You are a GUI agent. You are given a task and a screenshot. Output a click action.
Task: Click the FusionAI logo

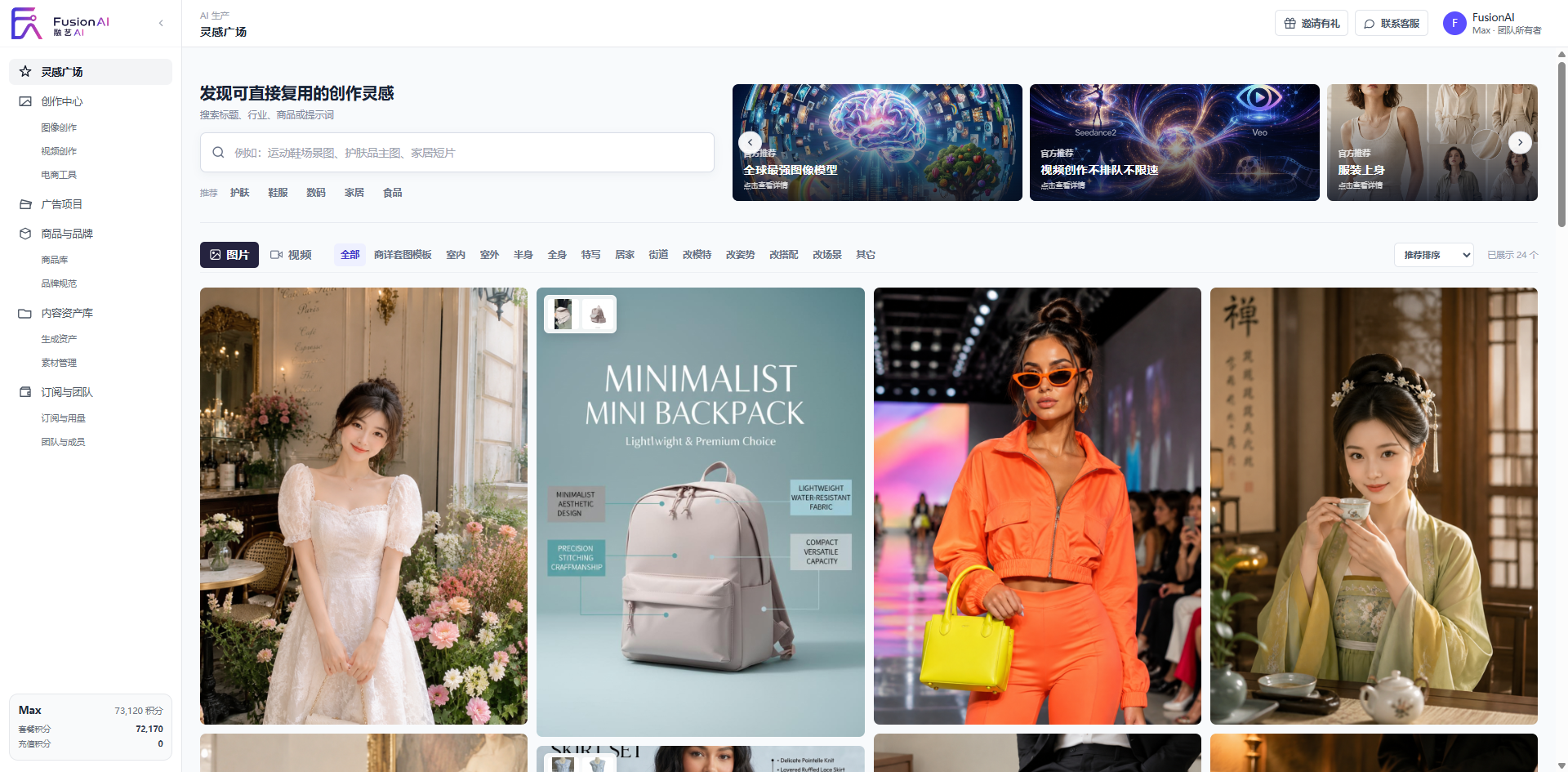tap(60, 24)
